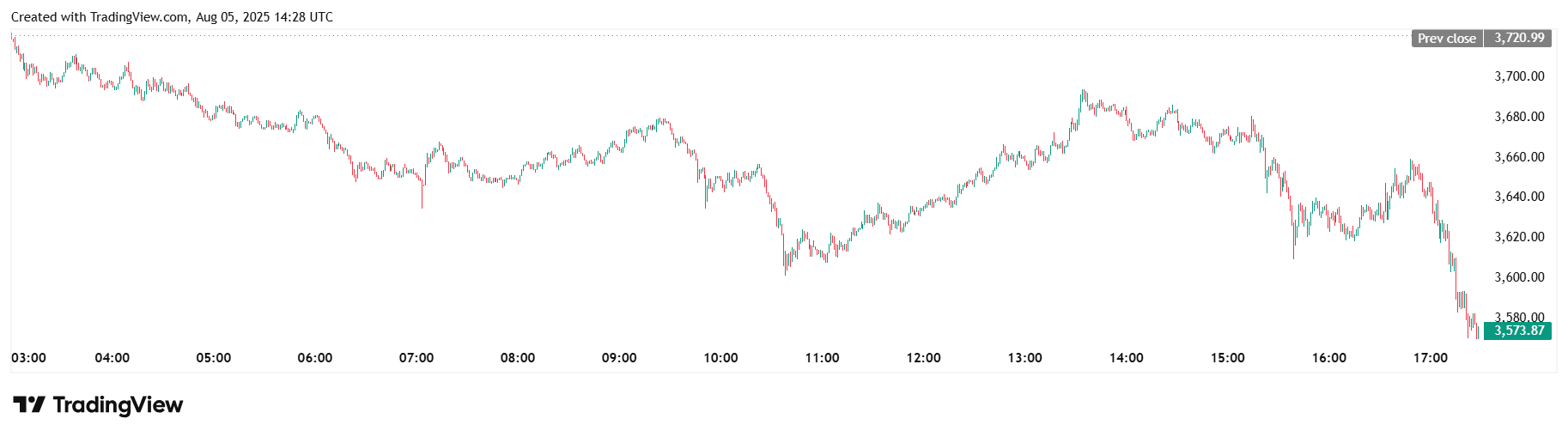Select the 15:00 time axis label
The image size is (1568, 437).
[1227, 358]
